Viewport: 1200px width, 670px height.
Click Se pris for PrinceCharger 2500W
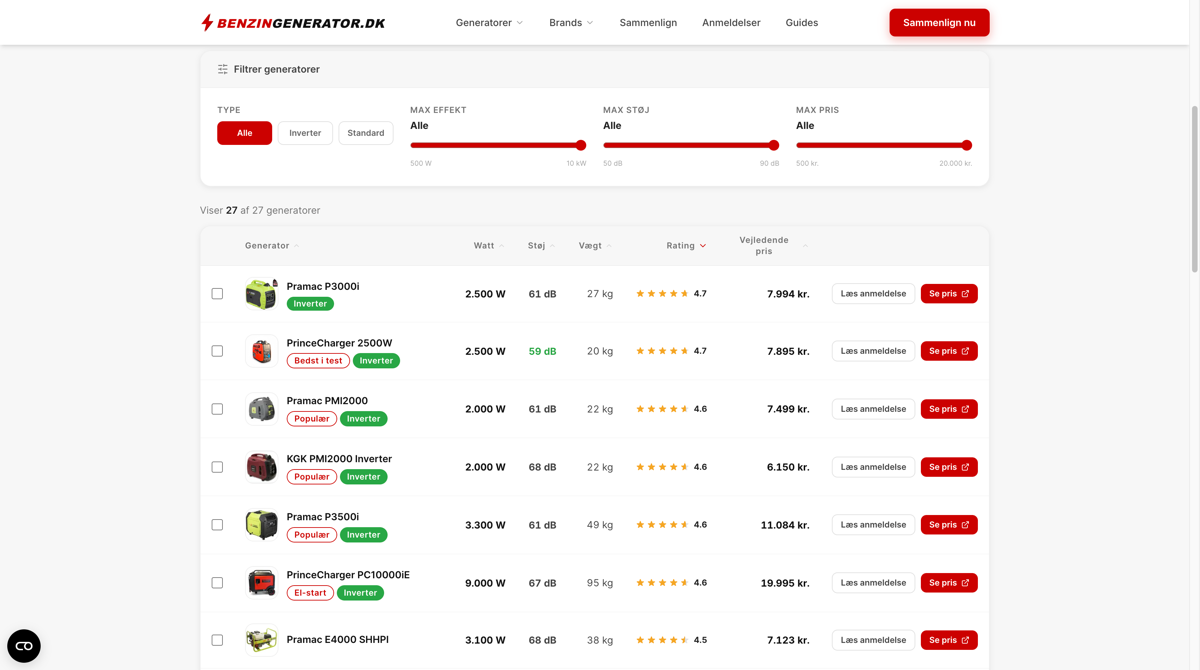(x=949, y=351)
